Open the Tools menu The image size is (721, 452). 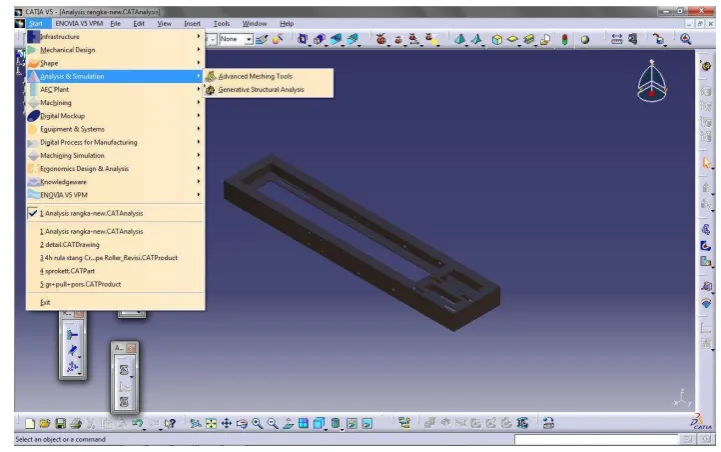(221, 23)
